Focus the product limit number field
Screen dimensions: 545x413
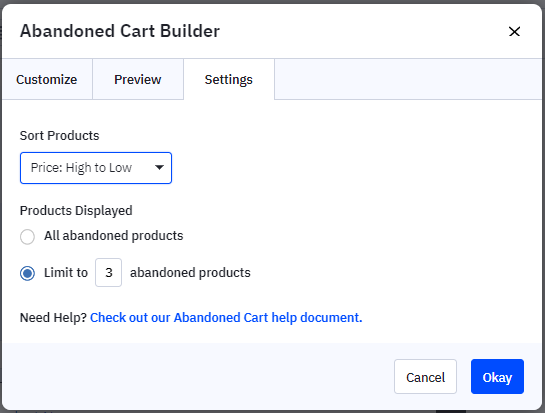pyautogui.click(x=108, y=273)
